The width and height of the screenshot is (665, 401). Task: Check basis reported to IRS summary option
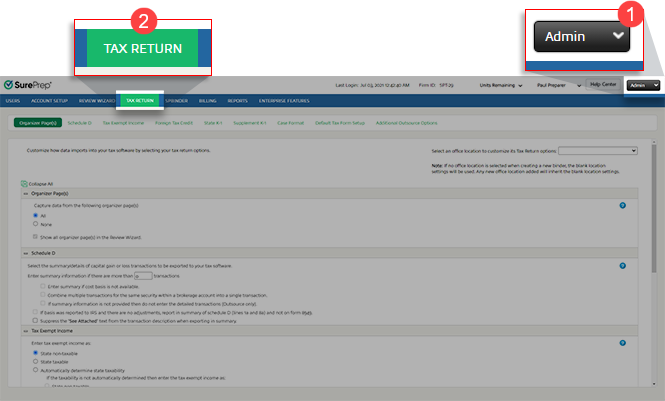click(35, 312)
